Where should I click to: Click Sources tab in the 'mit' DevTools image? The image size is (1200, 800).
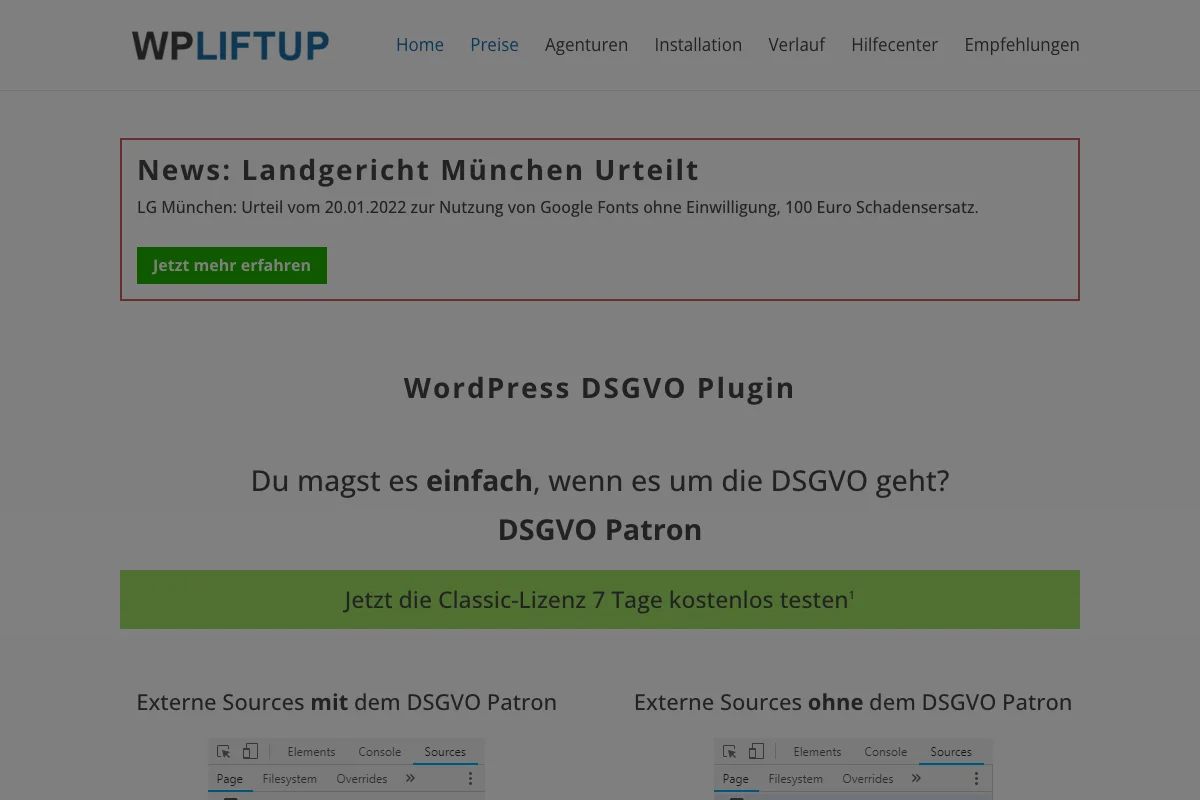click(445, 752)
